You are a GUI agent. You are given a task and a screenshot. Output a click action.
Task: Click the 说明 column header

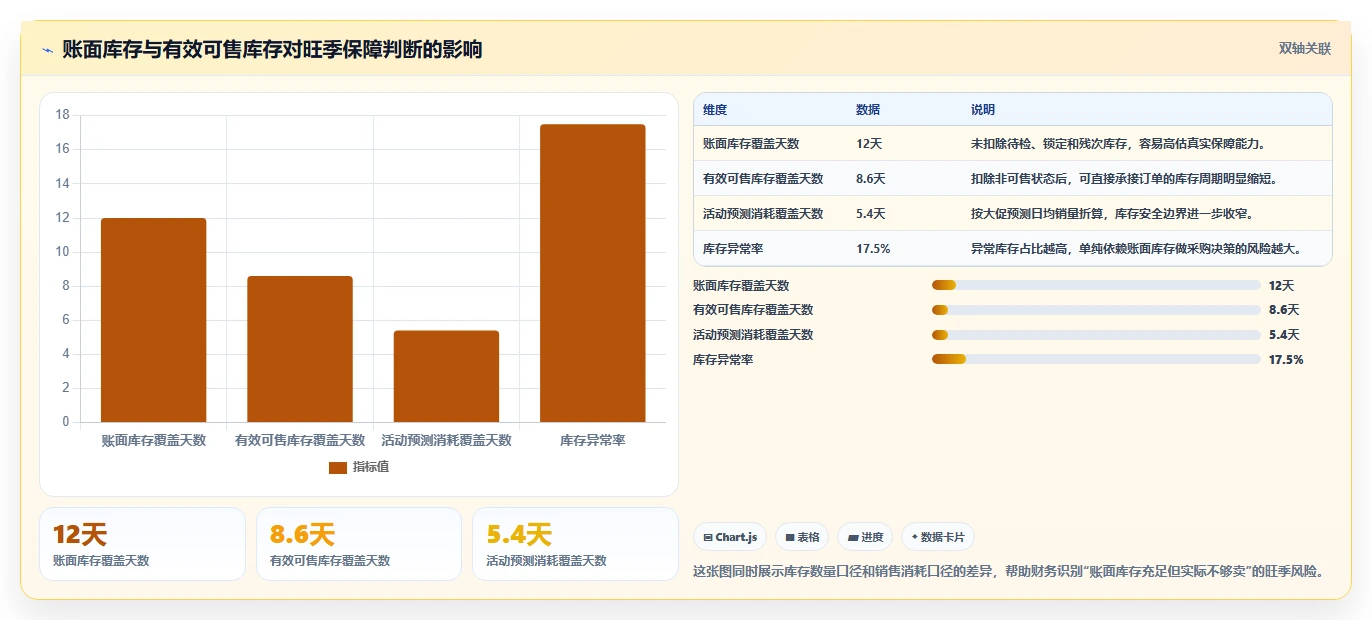click(983, 110)
